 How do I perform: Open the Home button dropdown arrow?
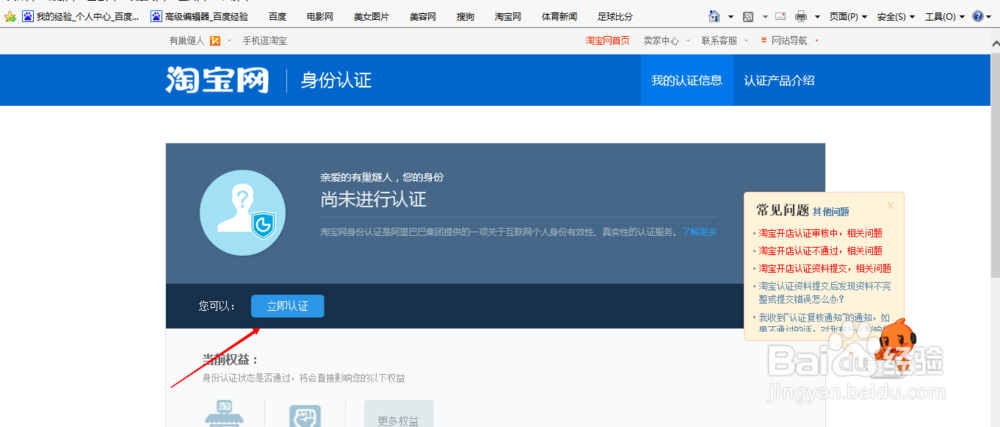[731, 17]
